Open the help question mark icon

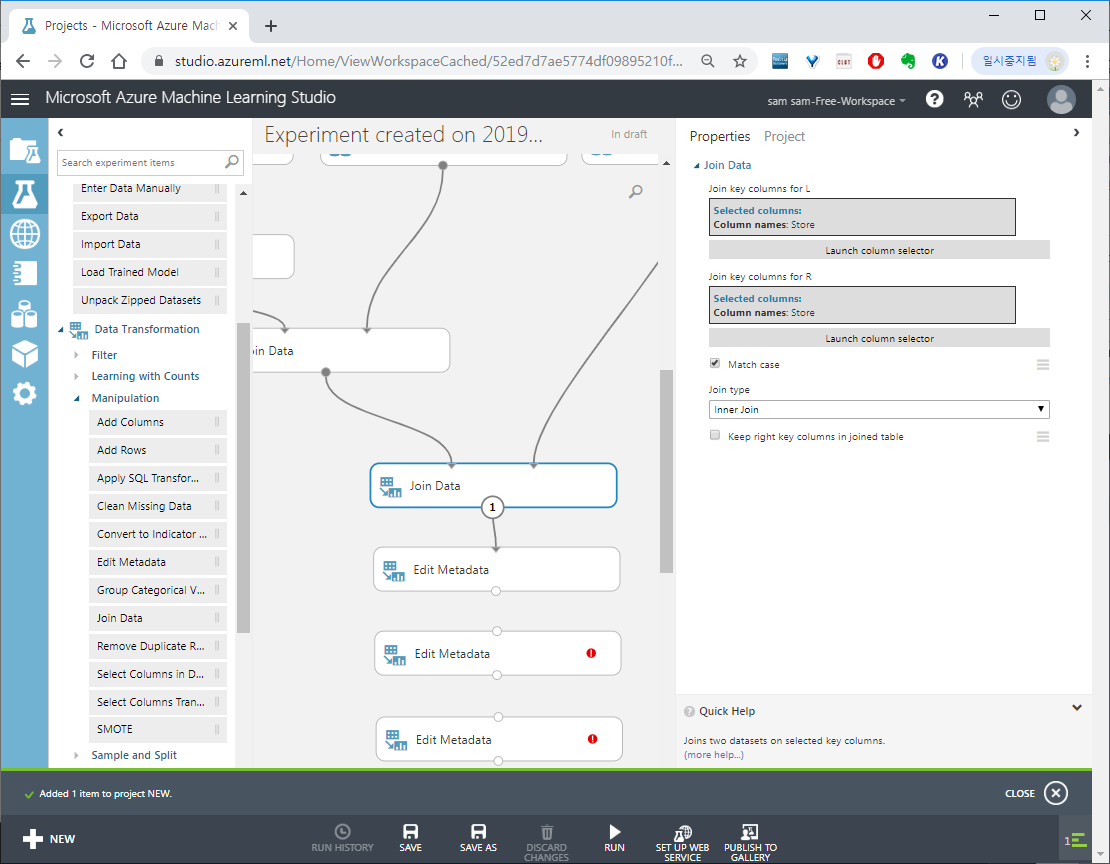(934, 99)
